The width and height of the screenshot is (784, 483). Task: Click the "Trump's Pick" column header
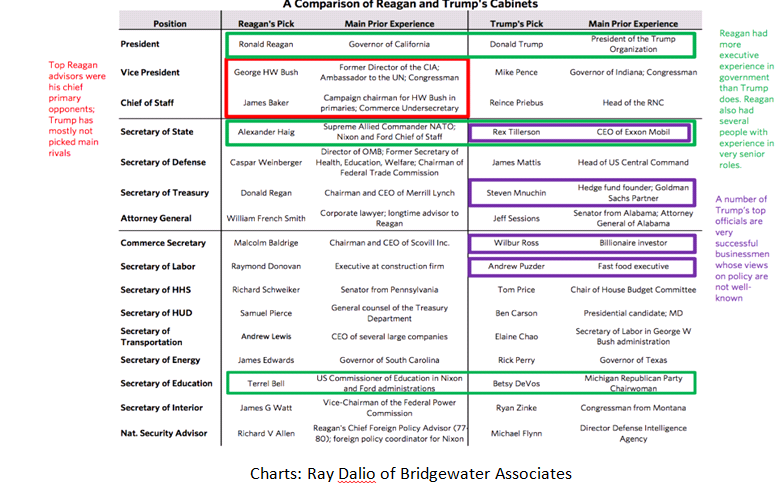pos(516,24)
